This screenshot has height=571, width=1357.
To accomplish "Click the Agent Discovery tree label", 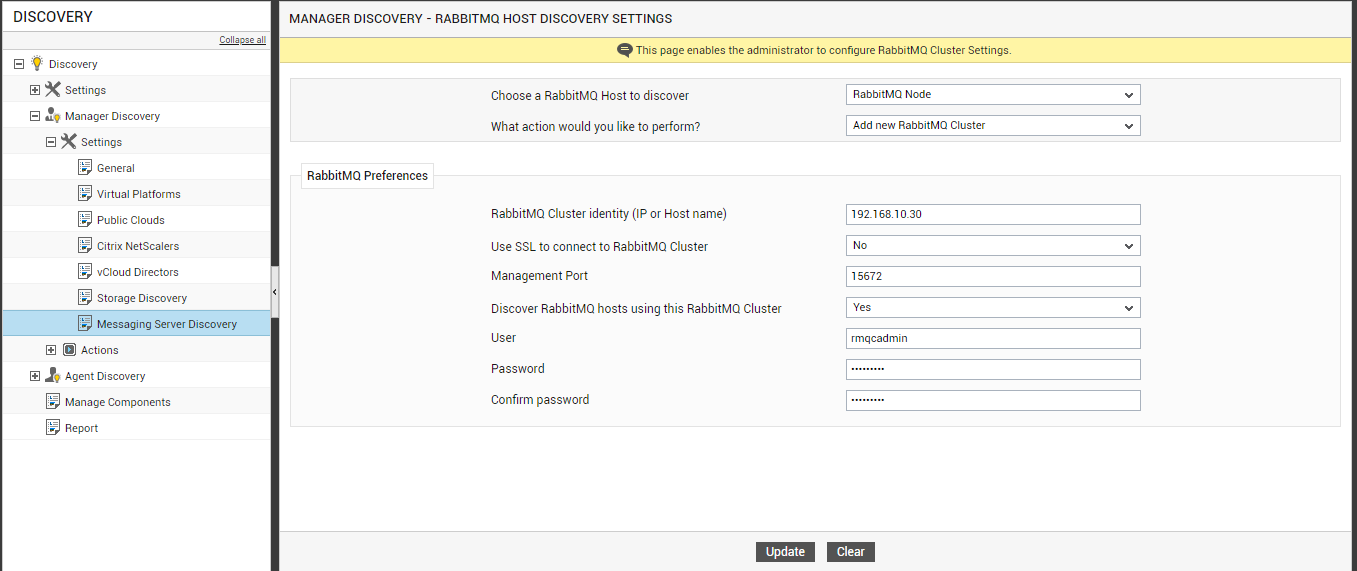I will click(x=105, y=376).
